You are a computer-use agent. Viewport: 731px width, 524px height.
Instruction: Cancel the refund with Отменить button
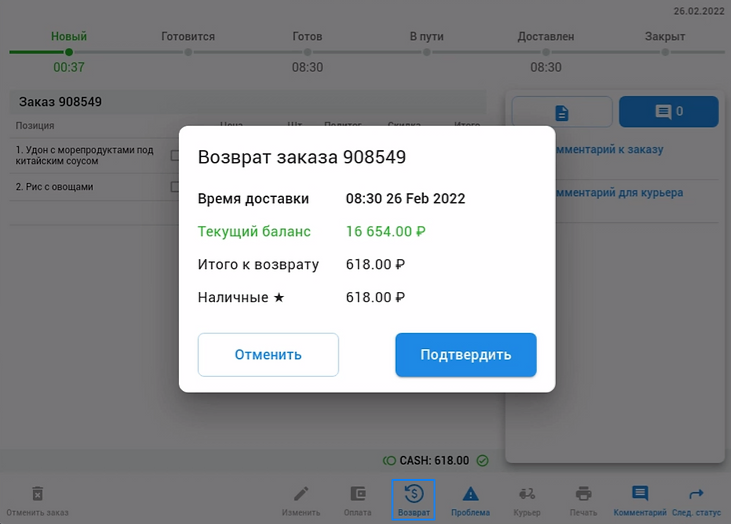click(x=268, y=355)
